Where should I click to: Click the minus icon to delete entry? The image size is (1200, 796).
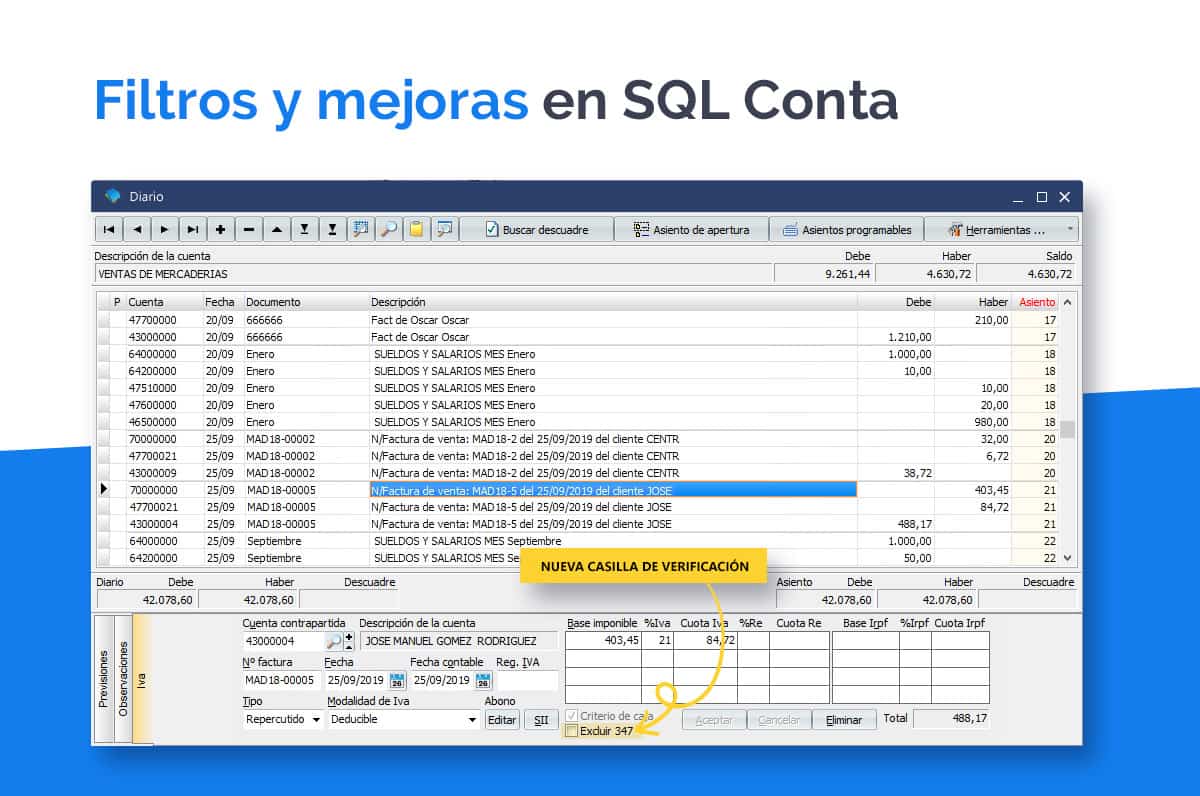(x=248, y=230)
